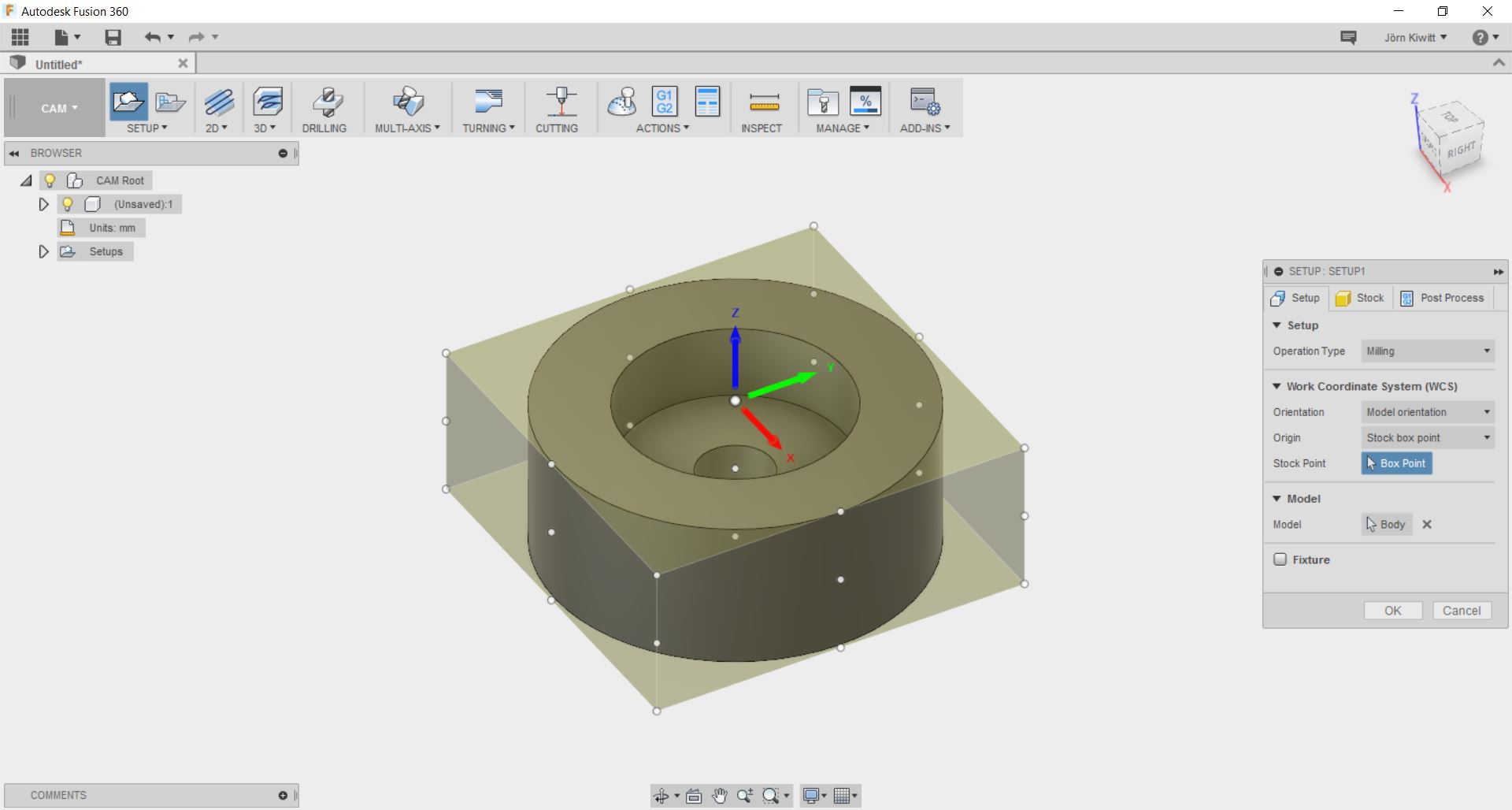Click the Inspect measure icon
1512x810 pixels.
click(764, 102)
